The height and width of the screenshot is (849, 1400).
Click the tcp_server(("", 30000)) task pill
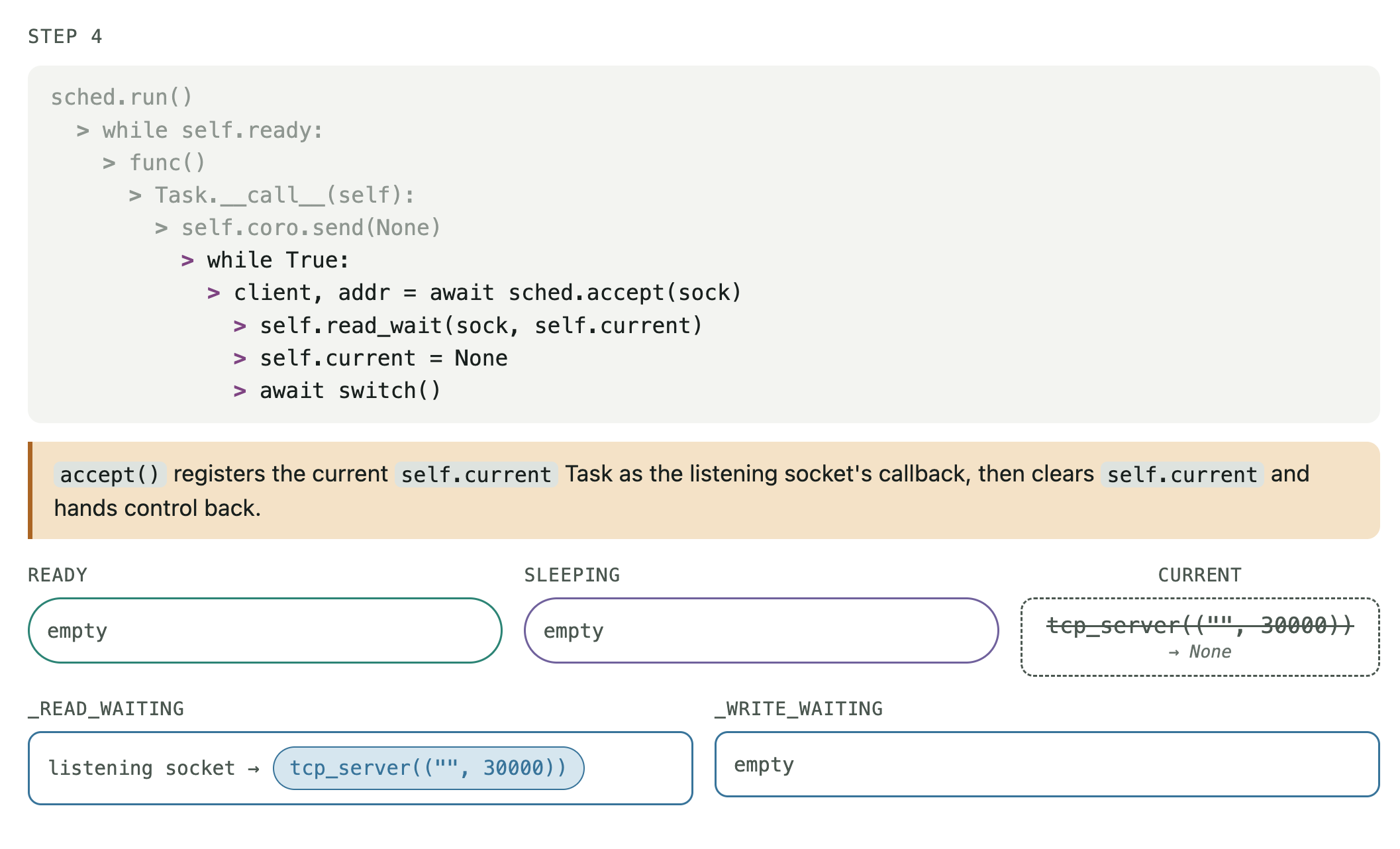(x=428, y=768)
